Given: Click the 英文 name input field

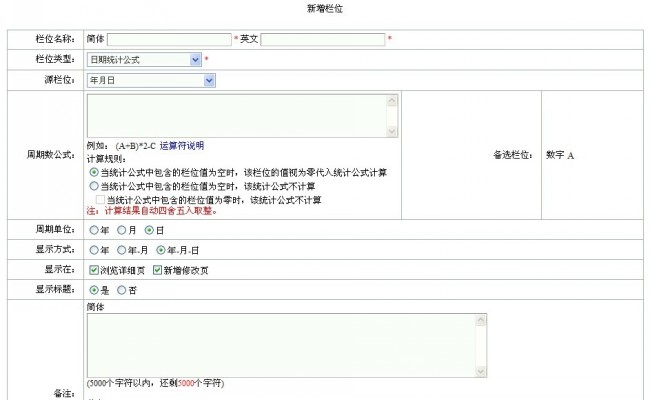Looking at the screenshot, I should click(x=323, y=40).
